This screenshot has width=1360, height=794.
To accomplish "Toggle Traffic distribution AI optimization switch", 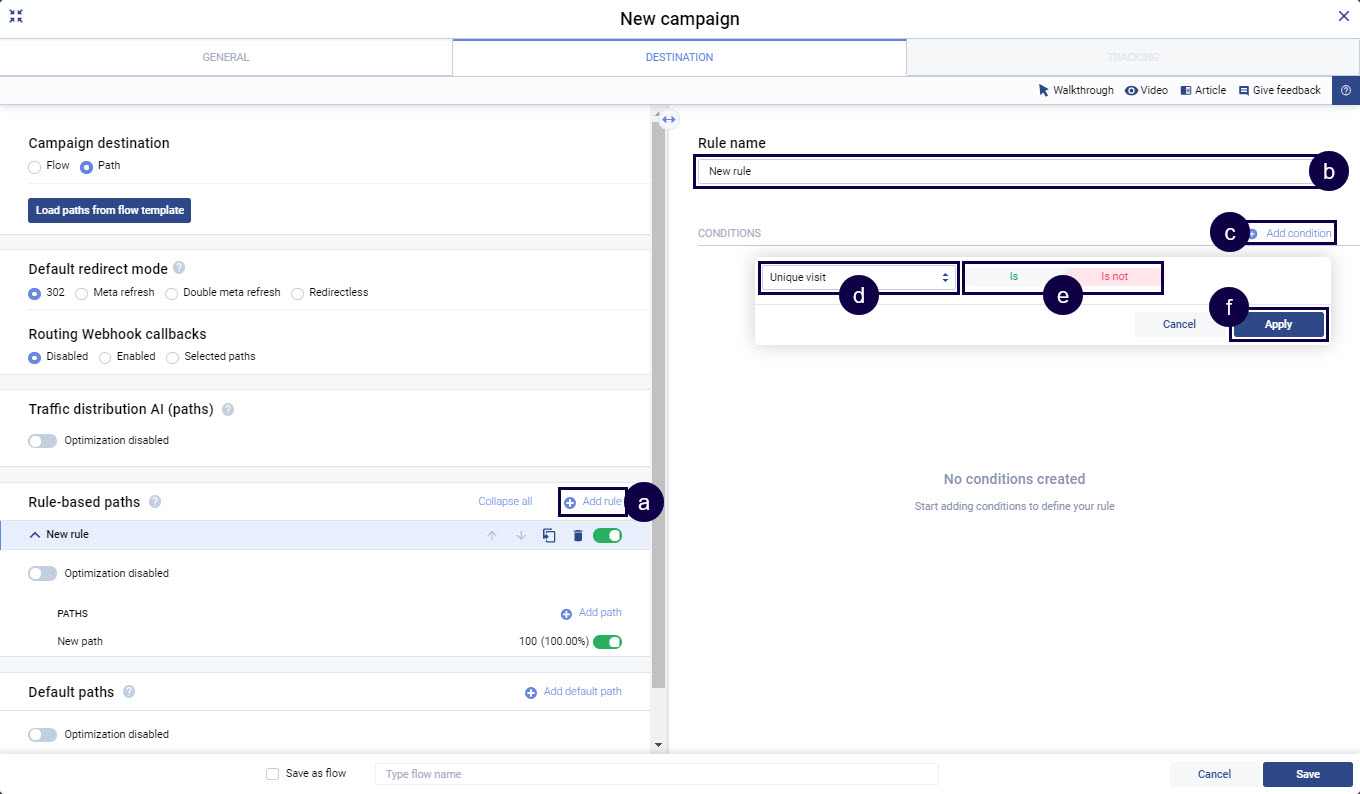I will 43,441.
